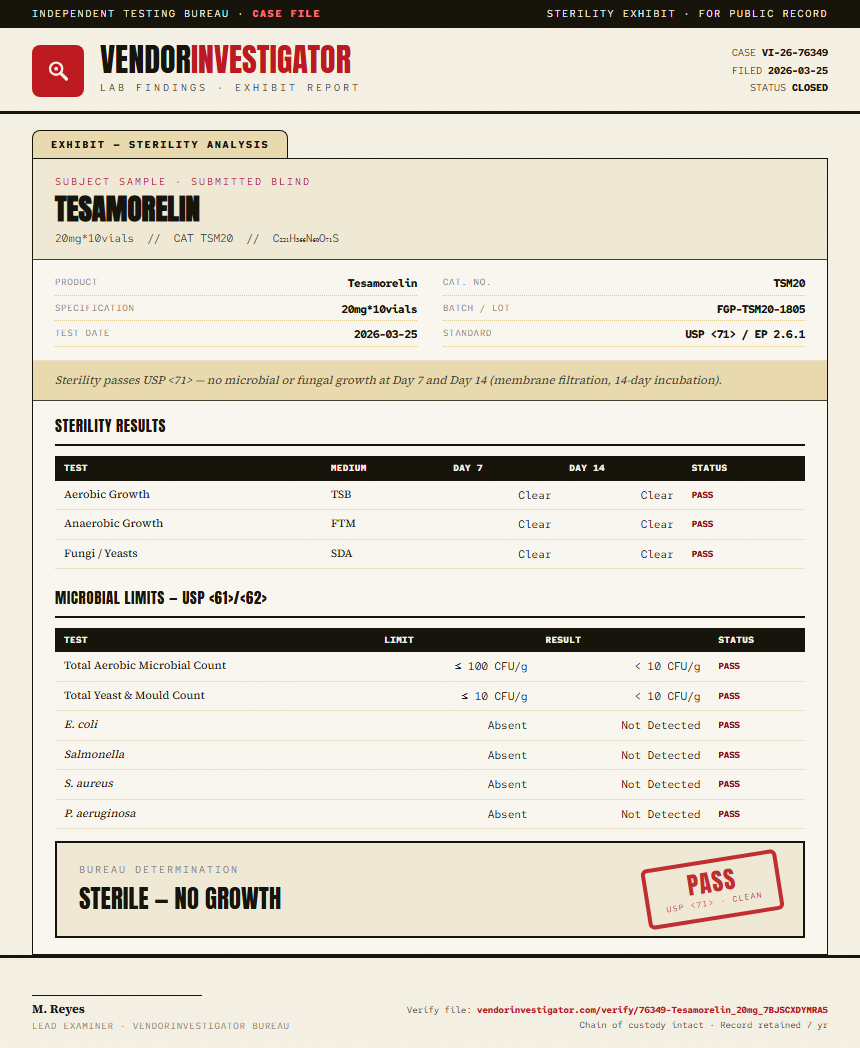This screenshot has width=860, height=1048.
Task: Click the TSB medium cell
Action: 341,495
